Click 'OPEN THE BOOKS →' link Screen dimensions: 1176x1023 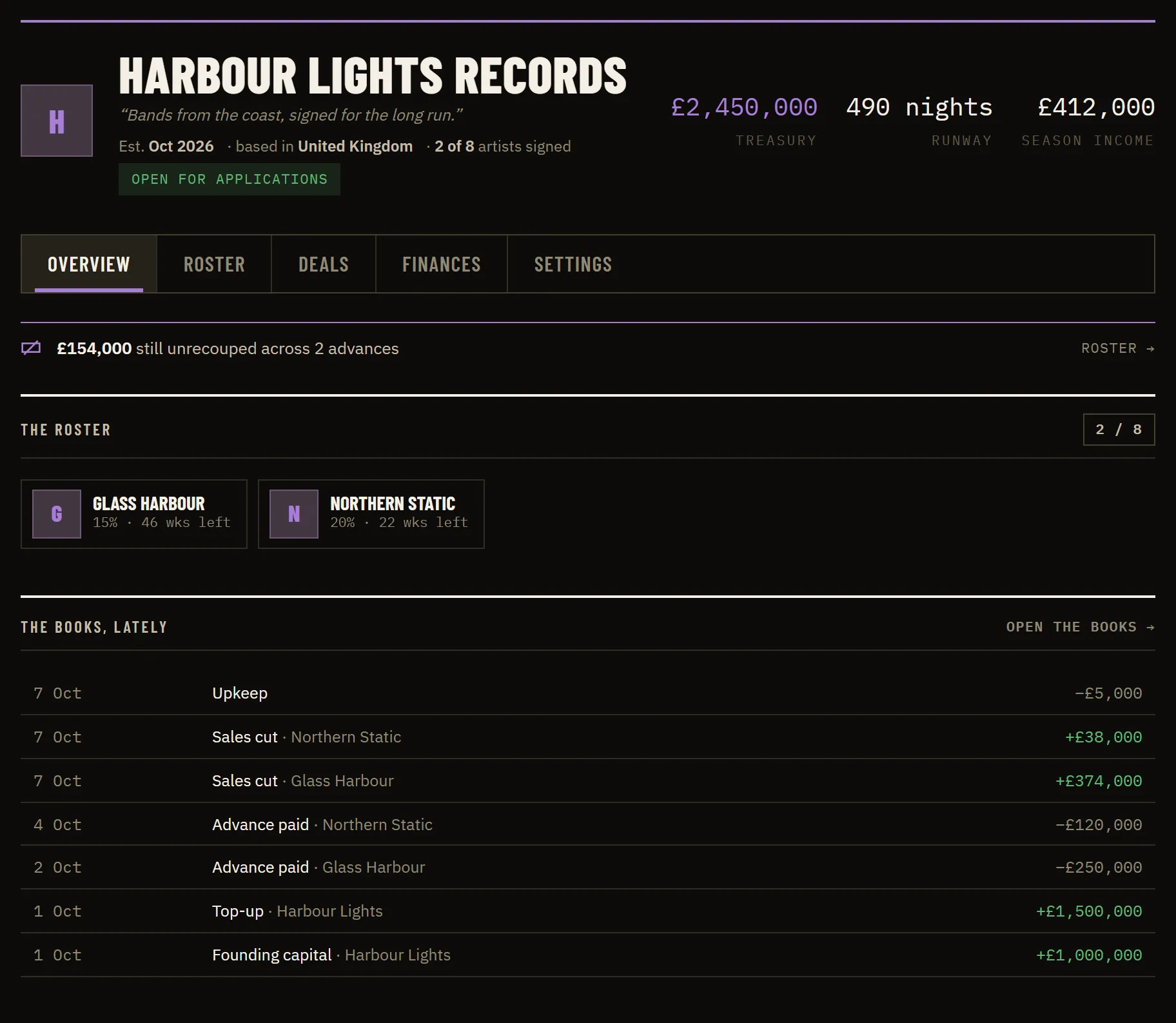click(1081, 627)
